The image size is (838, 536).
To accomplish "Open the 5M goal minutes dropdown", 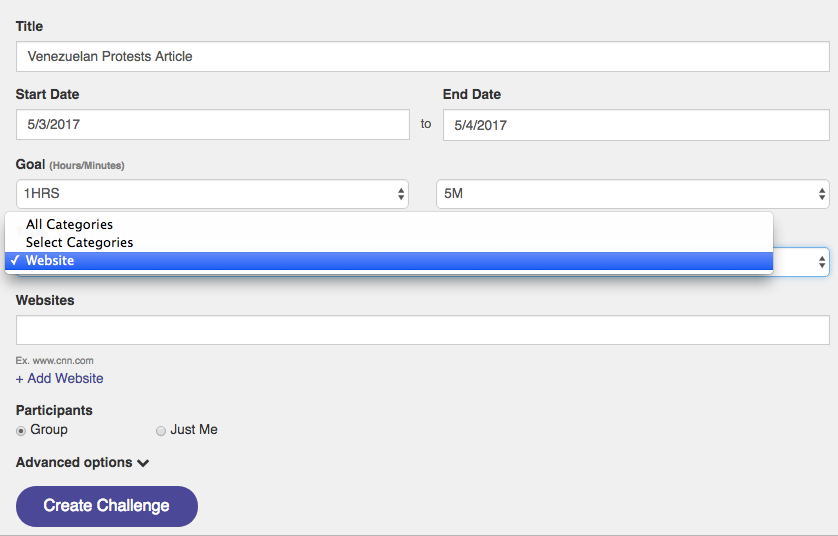I will [632, 194].
